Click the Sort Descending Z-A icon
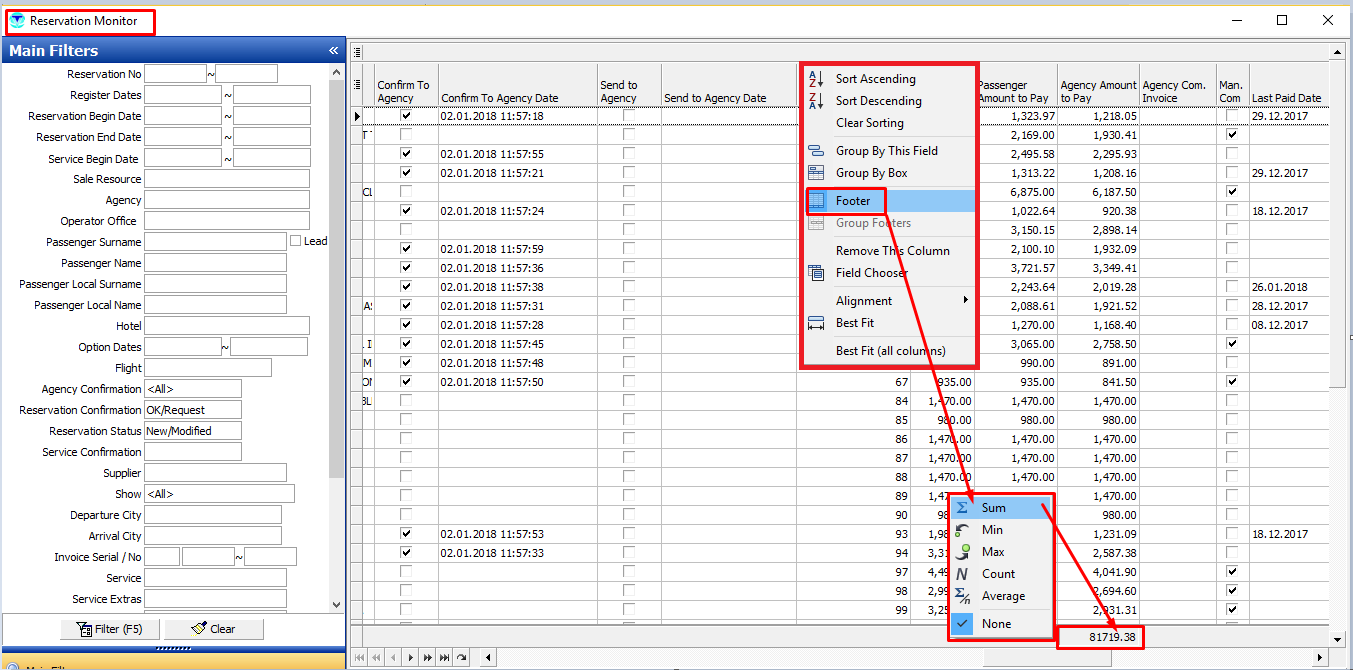Image resolution: width=1353 pixels, height=670 pixels. pos(815,101)
